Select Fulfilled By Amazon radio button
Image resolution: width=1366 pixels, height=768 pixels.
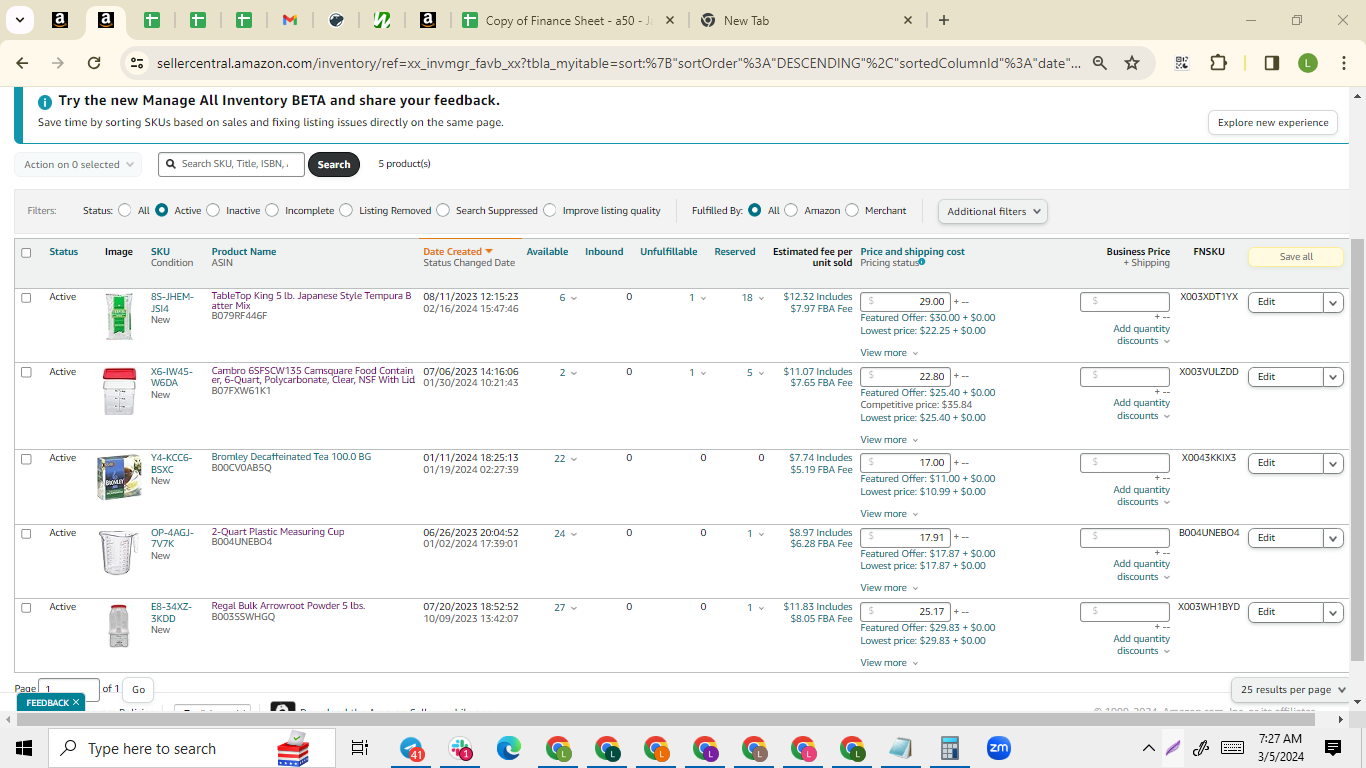click(791, 210)
